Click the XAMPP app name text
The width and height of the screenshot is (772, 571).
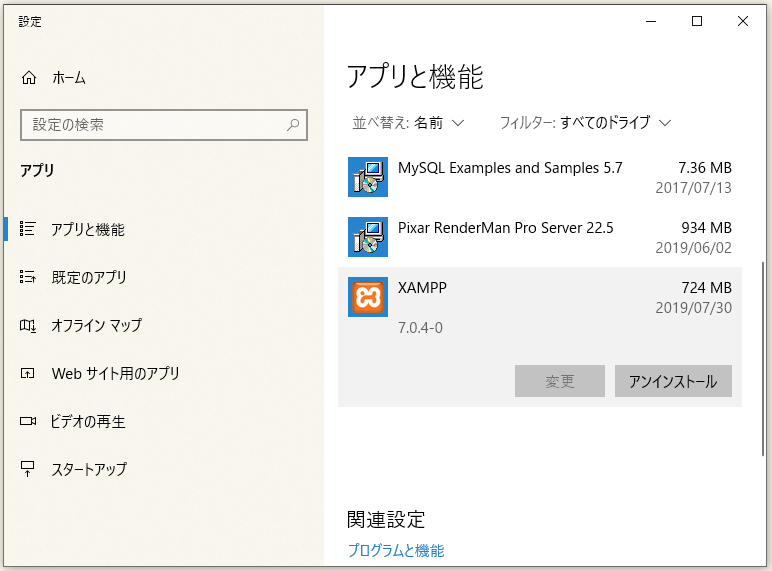(x=422, y=287)
